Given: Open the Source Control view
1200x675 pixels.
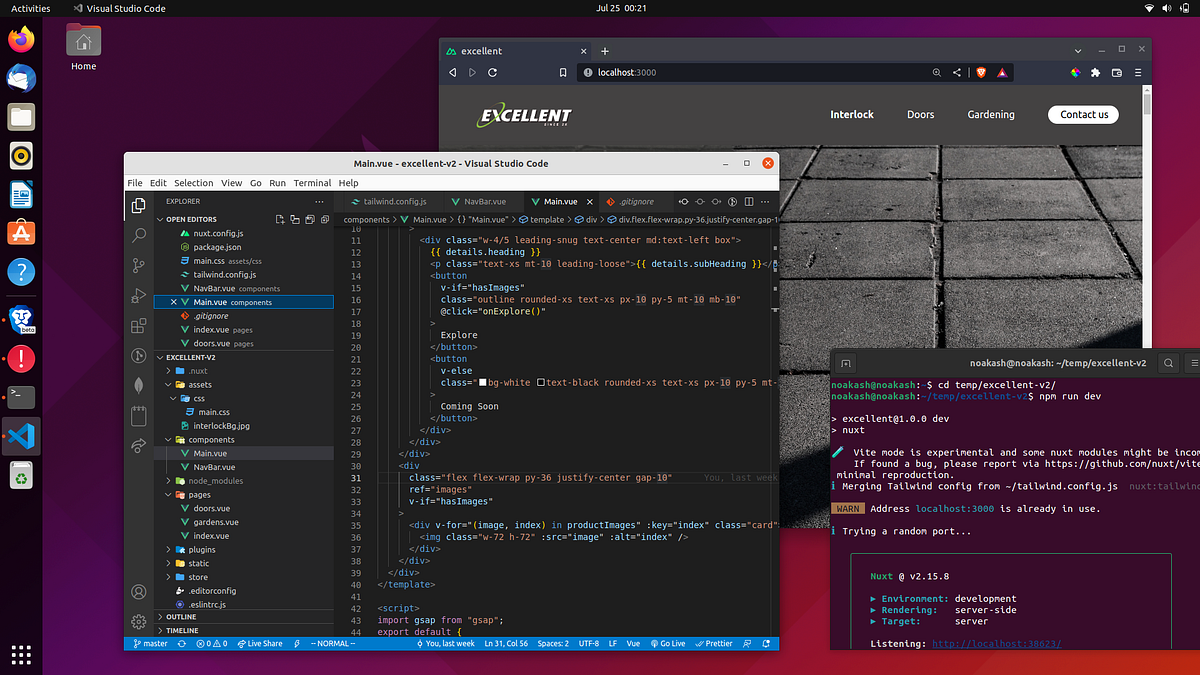Looking at the screenshot, I should pos(138,266).
